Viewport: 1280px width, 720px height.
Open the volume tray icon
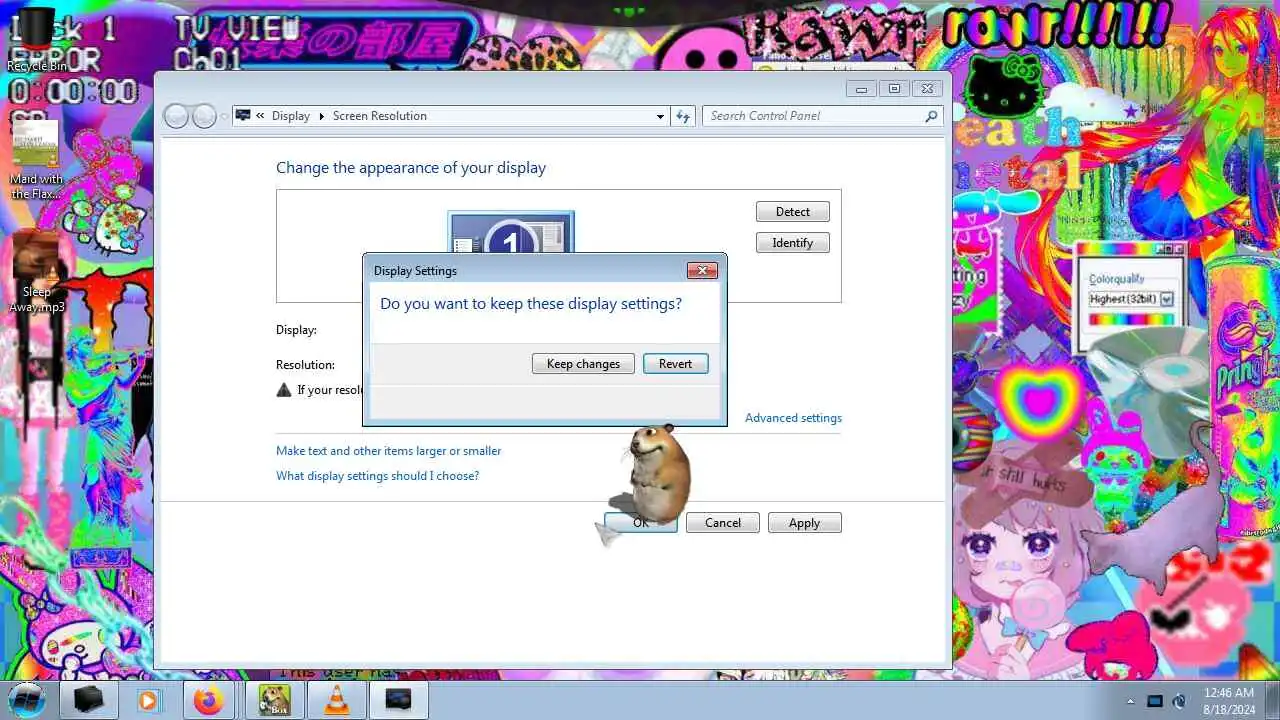click(1179, 701)
